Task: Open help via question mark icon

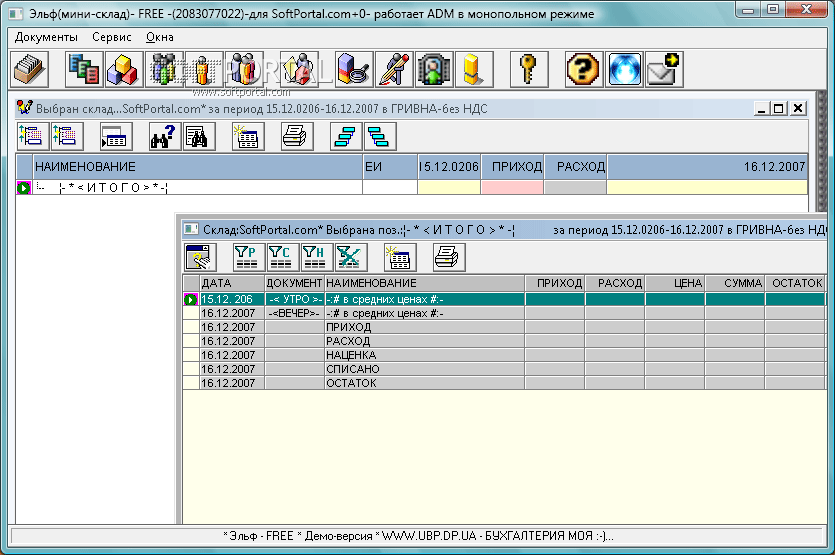Action: tap(584, 69)
